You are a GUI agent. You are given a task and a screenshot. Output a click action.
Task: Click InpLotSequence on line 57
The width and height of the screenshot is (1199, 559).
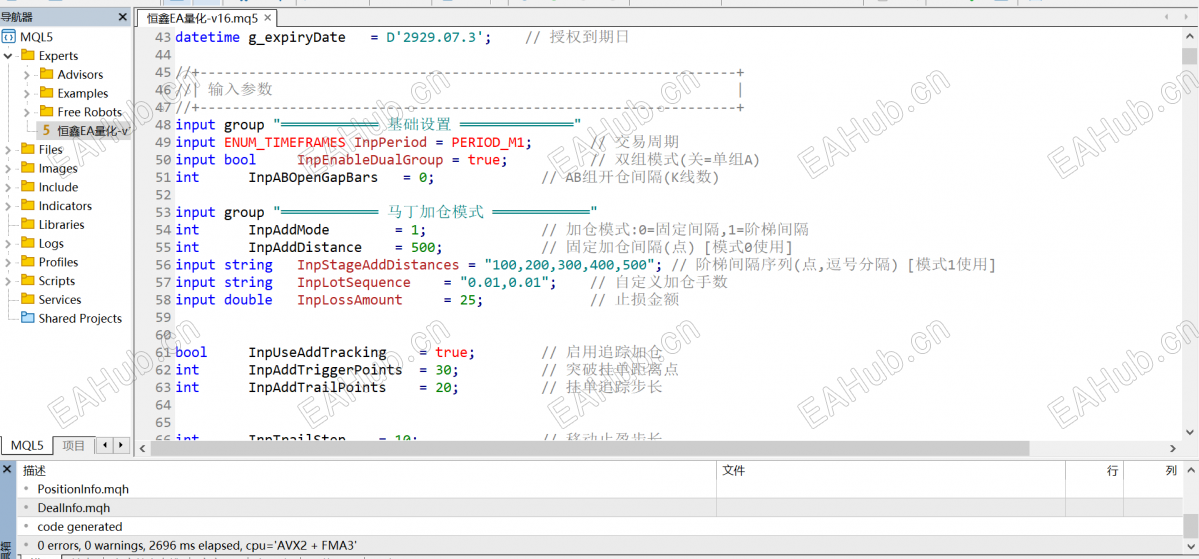(x=354, y=283)
